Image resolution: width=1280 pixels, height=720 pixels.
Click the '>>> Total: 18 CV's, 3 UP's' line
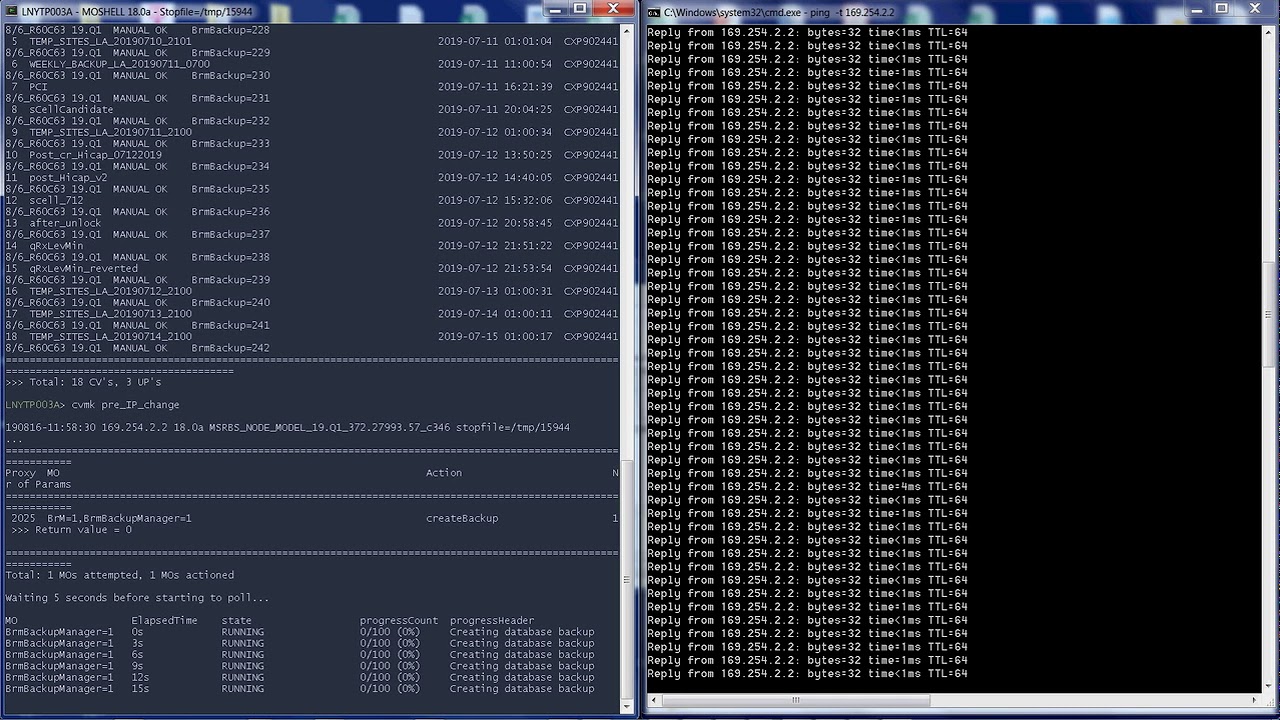[x=83, y=382]
